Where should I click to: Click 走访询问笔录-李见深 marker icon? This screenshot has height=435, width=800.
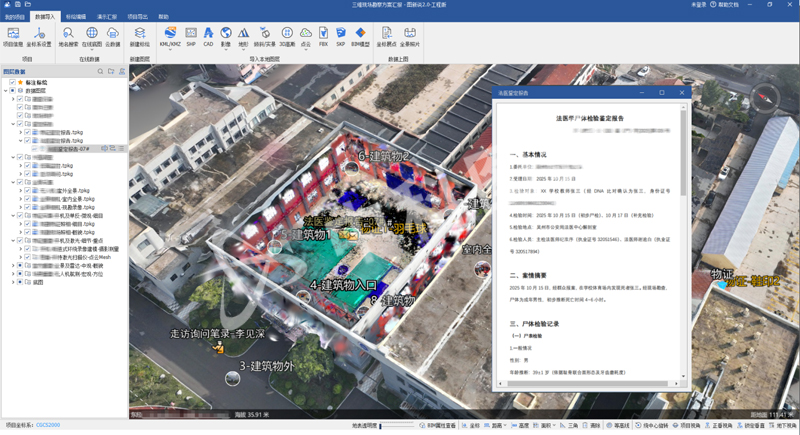[218, 348]
